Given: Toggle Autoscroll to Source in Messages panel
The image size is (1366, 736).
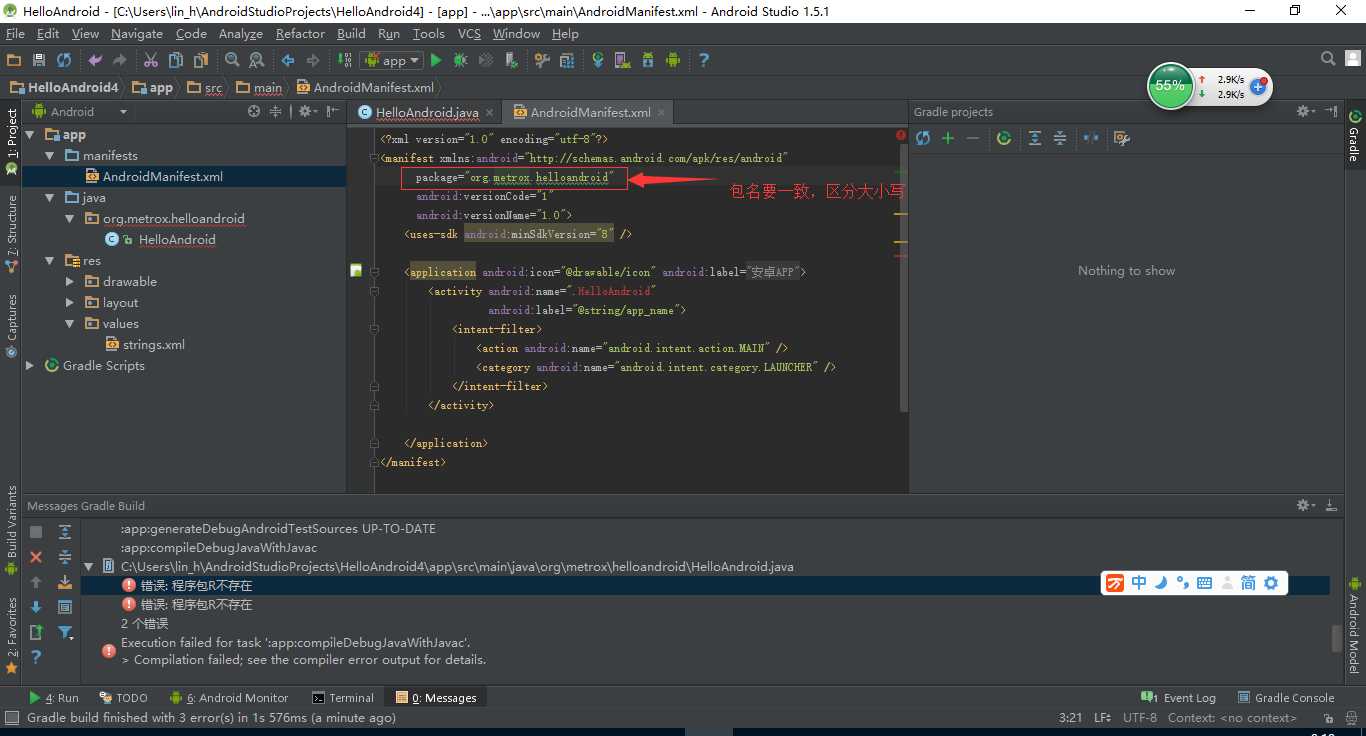Looking at the screenshot, I should pyautogui.click(x=65, y=582).
